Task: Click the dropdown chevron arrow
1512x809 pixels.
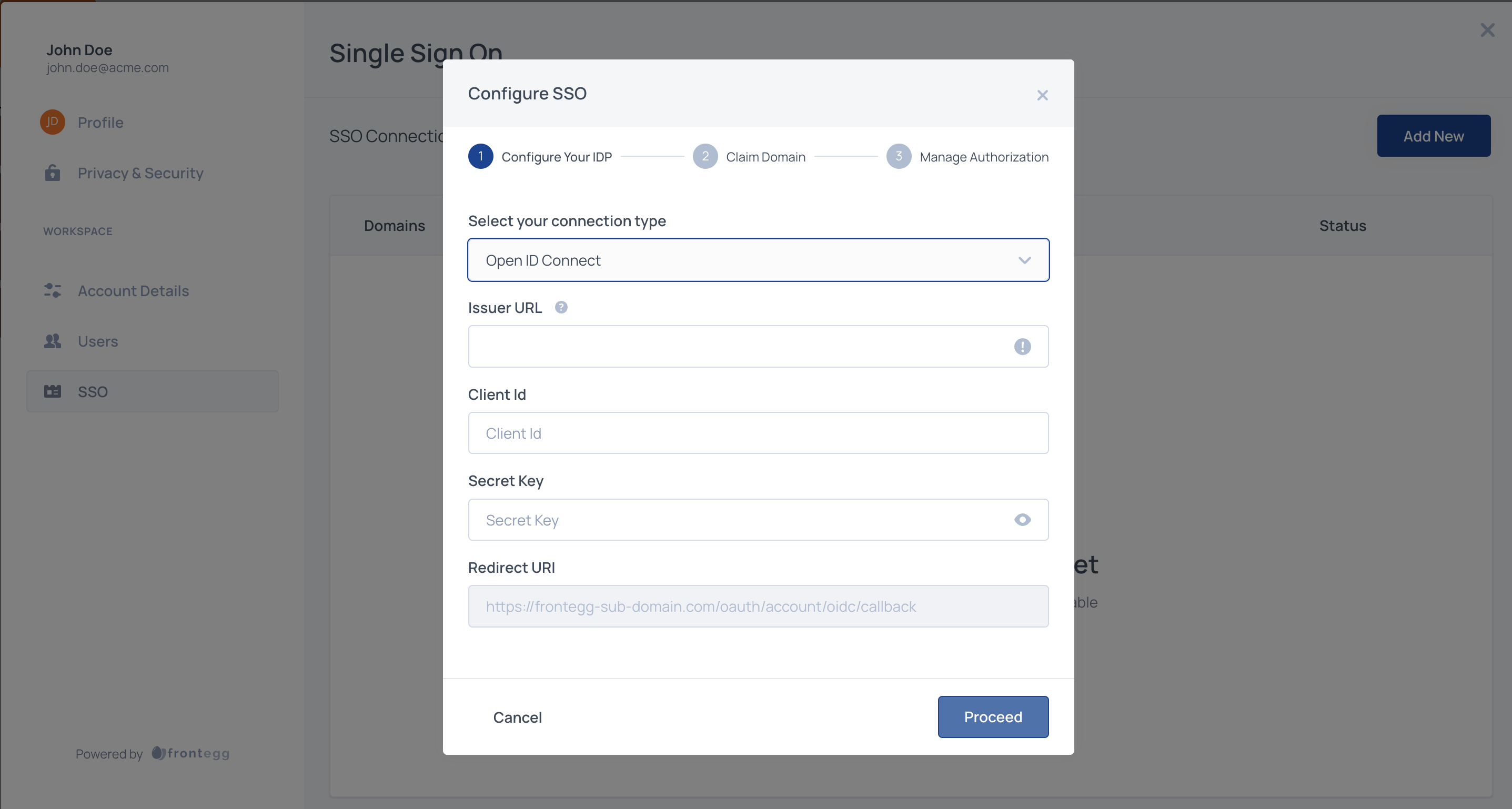Action: pos(1024,260)
